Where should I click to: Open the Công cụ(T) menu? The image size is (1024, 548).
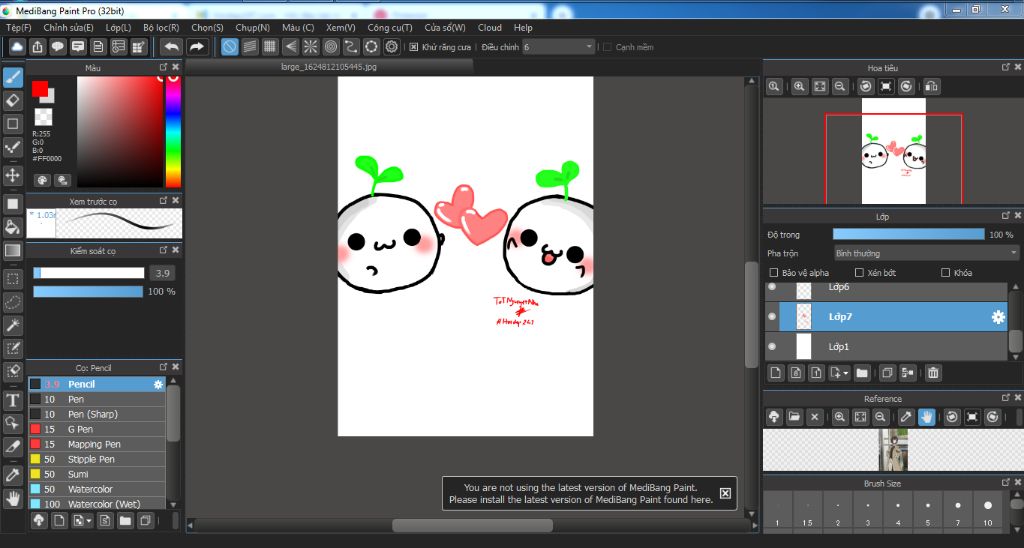tap(390, 27)
